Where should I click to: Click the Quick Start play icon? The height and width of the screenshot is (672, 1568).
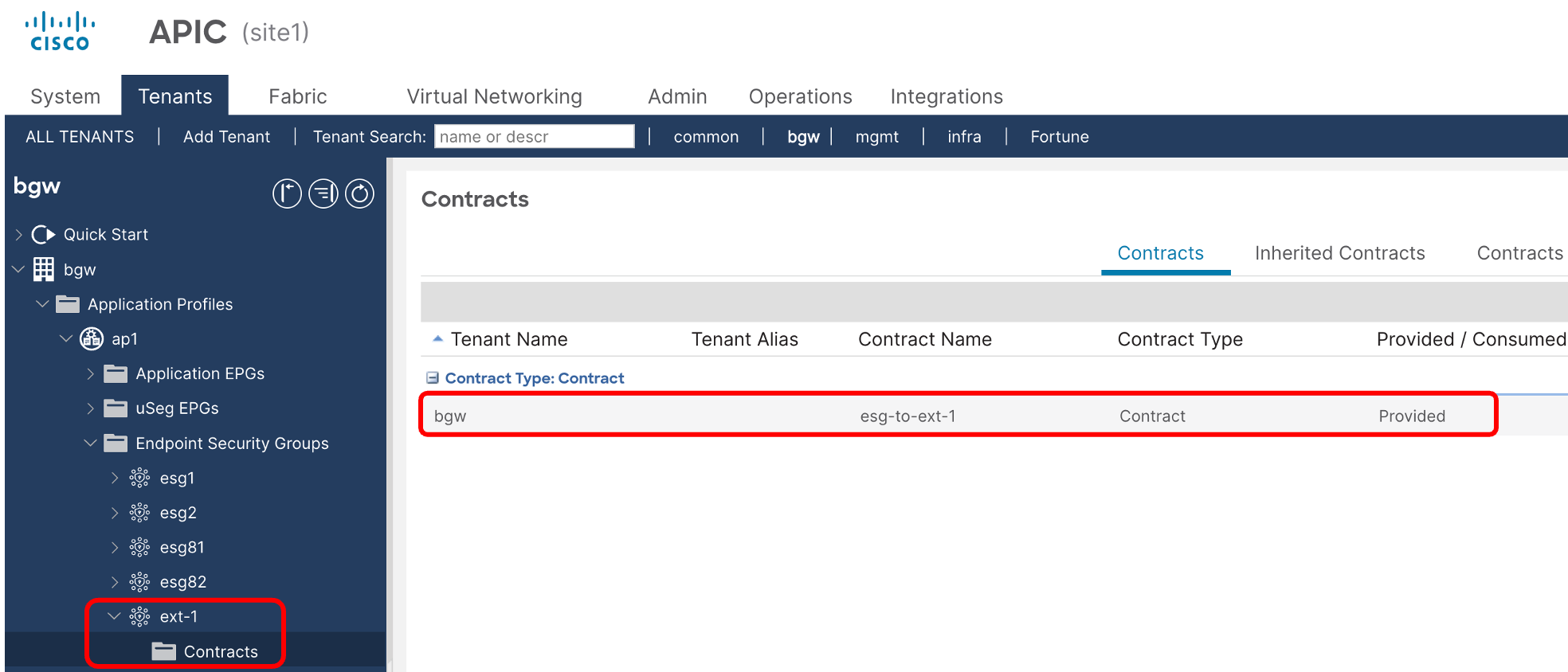tap(43, 235)
